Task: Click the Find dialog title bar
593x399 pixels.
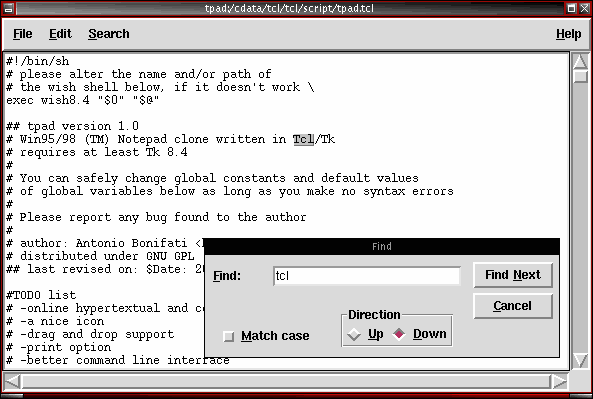Action: 382,247
